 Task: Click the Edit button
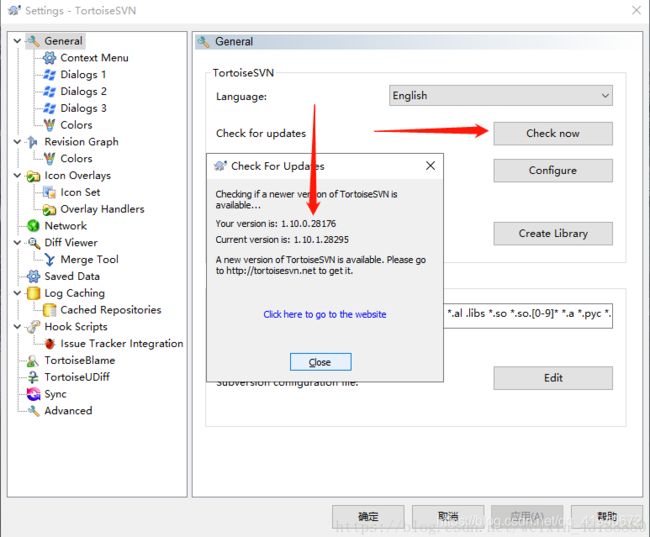click(553, 378)
